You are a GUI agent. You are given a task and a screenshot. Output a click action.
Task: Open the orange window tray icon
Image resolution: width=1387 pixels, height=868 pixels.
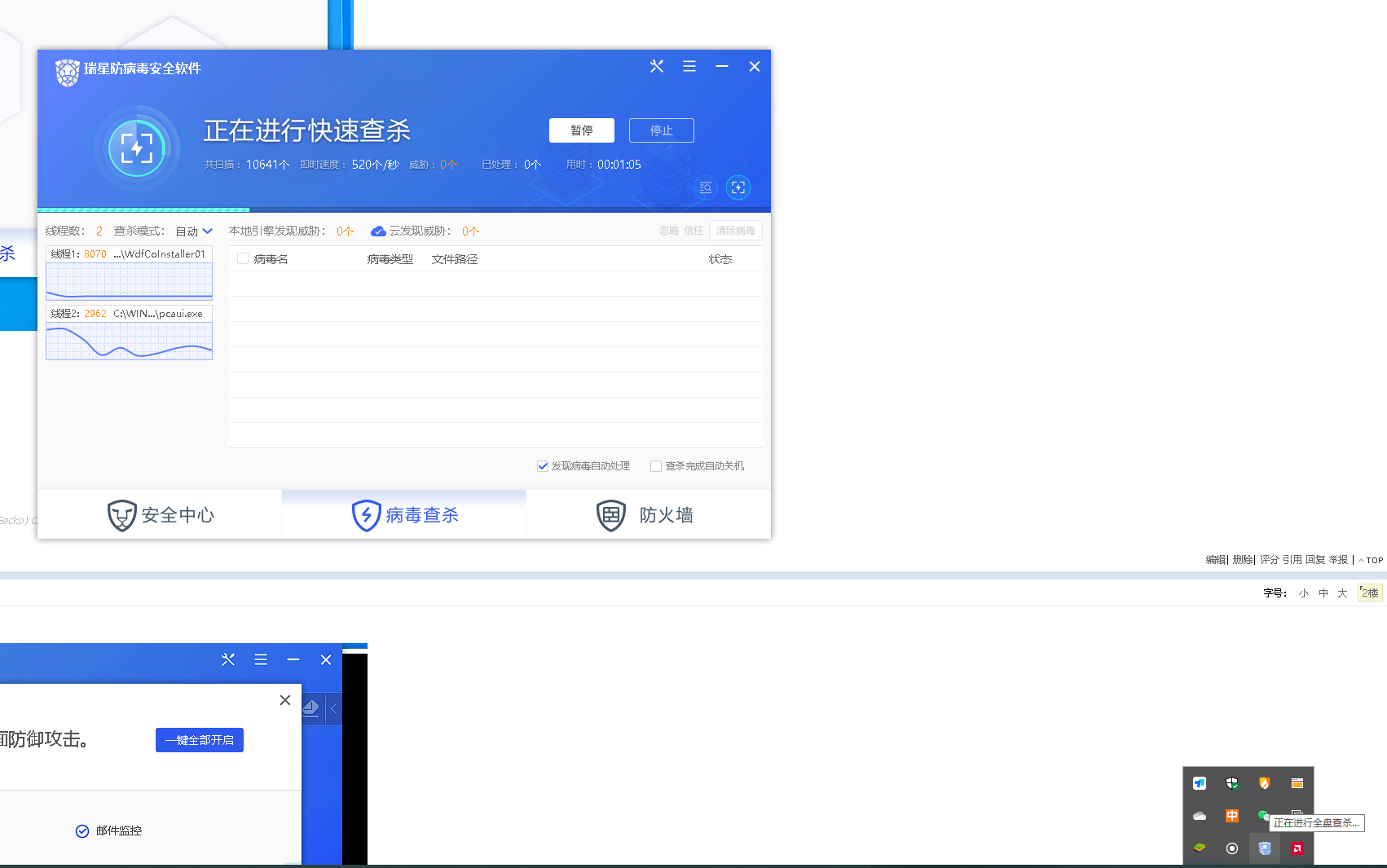pos(1297,783)
